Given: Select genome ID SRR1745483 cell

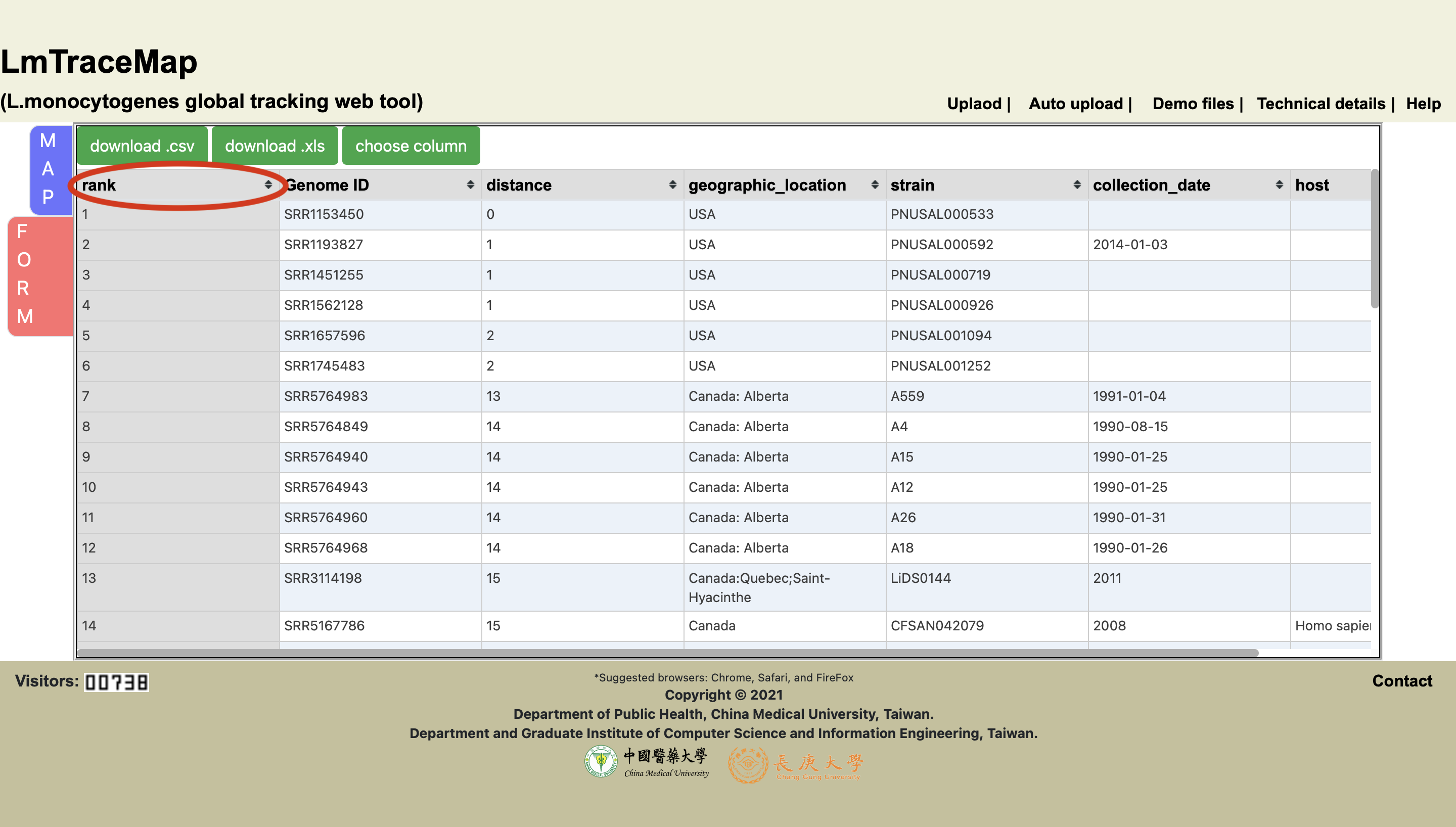Looking at the screenshot, I should point(381,366).
